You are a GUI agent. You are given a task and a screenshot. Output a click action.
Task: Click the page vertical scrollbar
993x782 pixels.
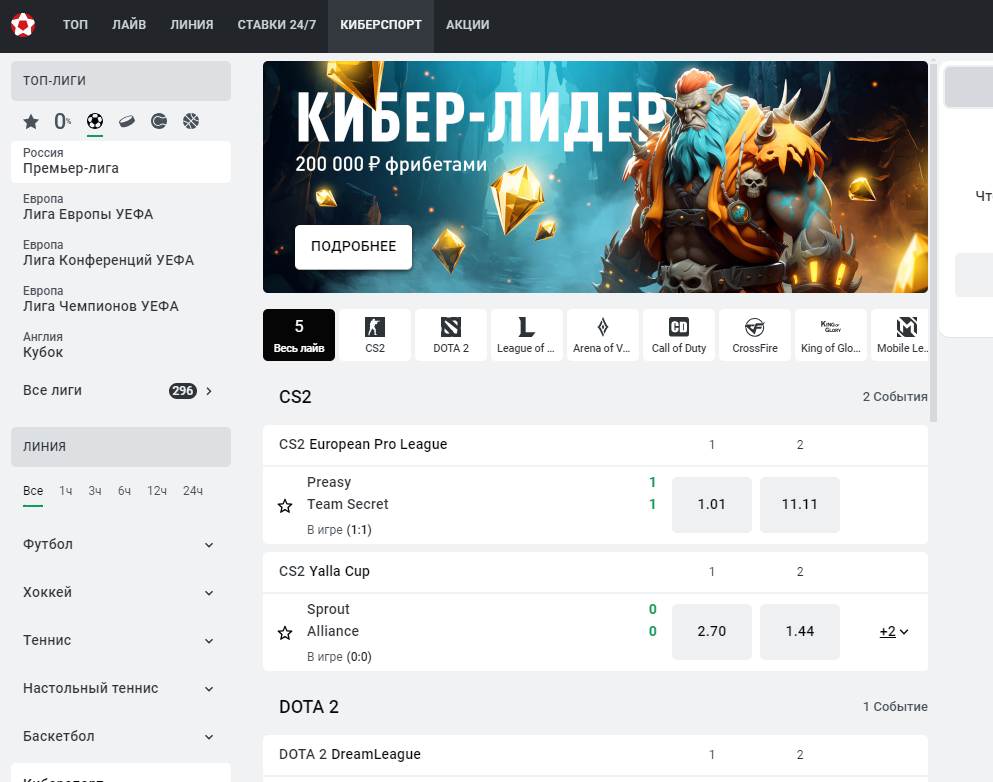pos(933,241)
